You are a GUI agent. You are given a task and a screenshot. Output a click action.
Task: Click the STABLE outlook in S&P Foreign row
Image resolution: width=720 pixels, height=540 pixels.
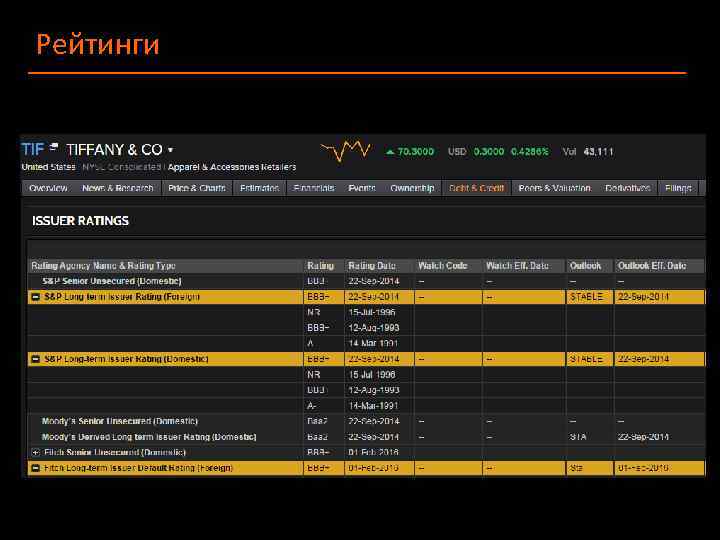point(586,297)
